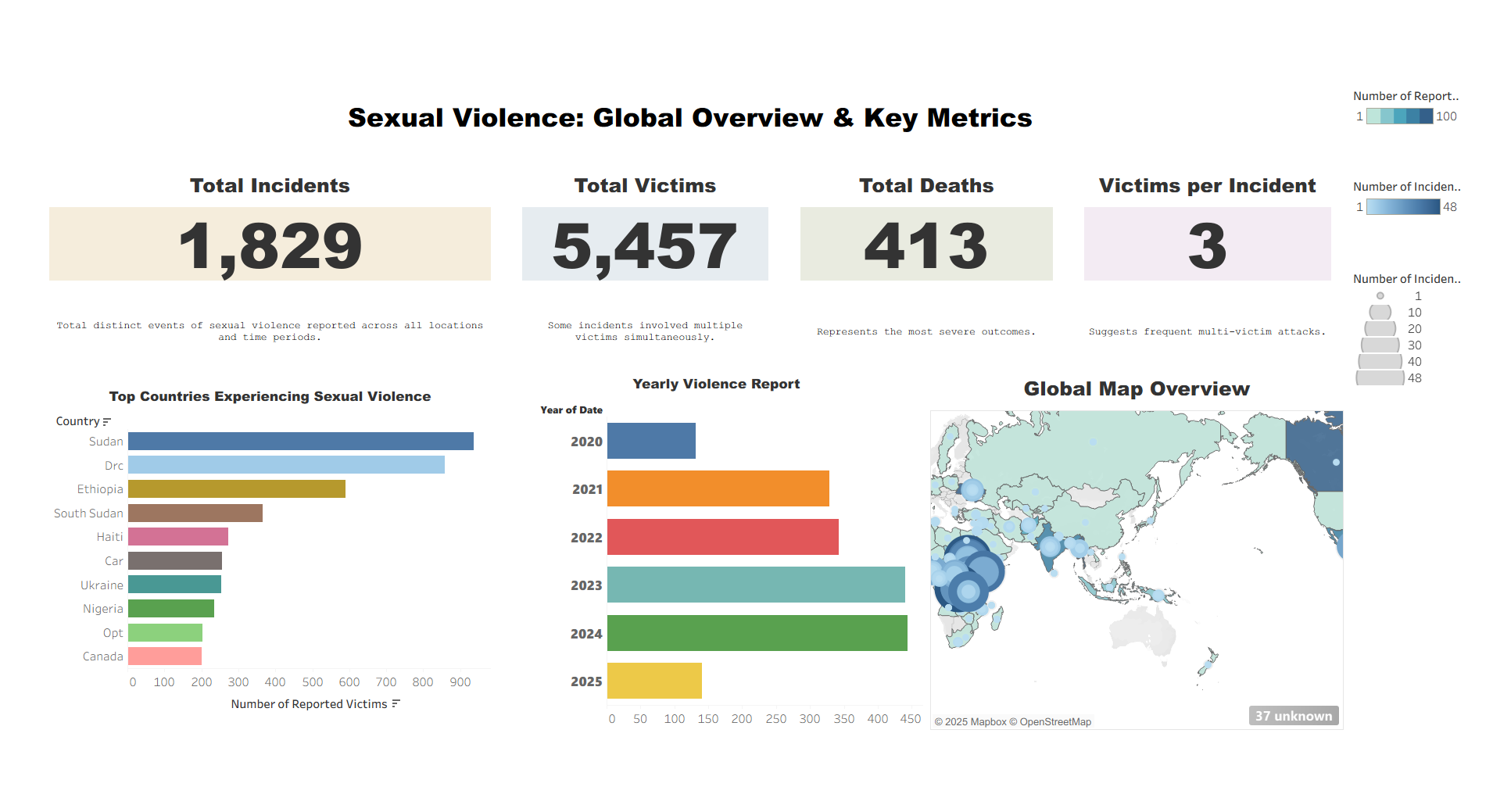
Task: Click the 'Ethiopia' country label
Action: 100,489
